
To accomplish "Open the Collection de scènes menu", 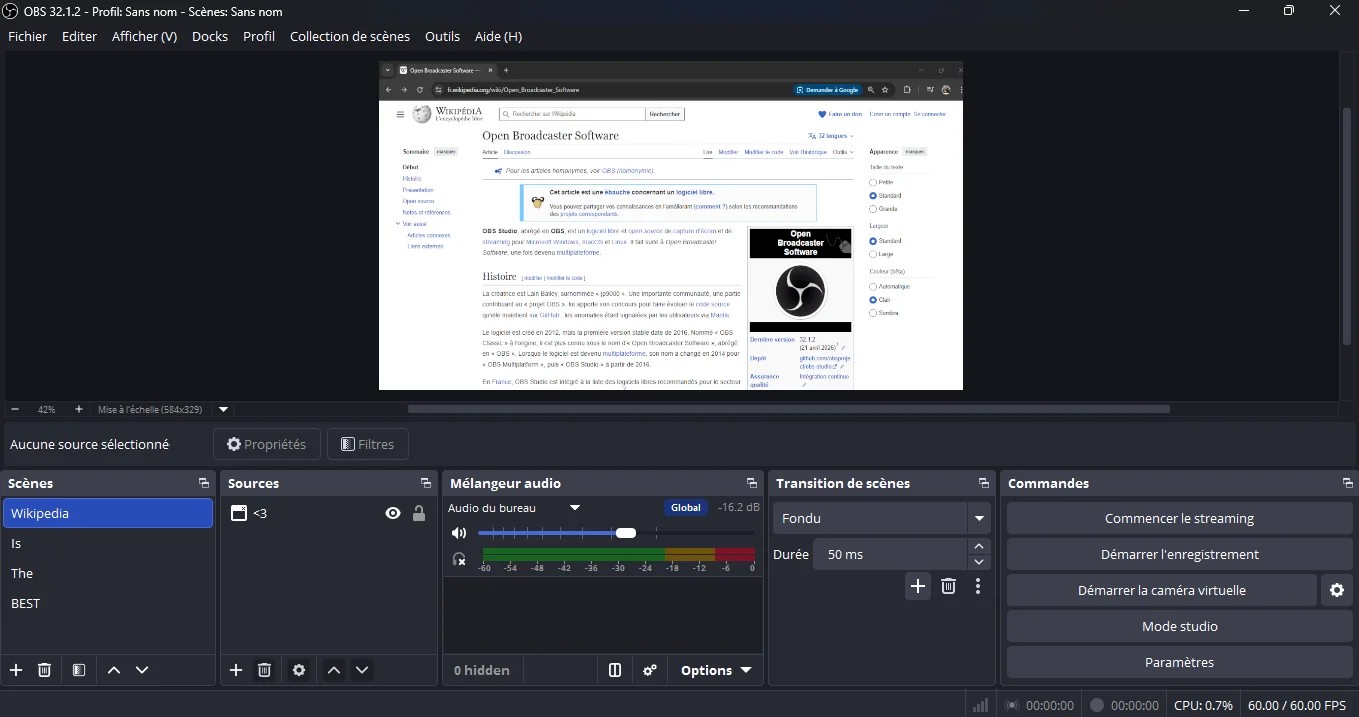I will tap(350, 36).
